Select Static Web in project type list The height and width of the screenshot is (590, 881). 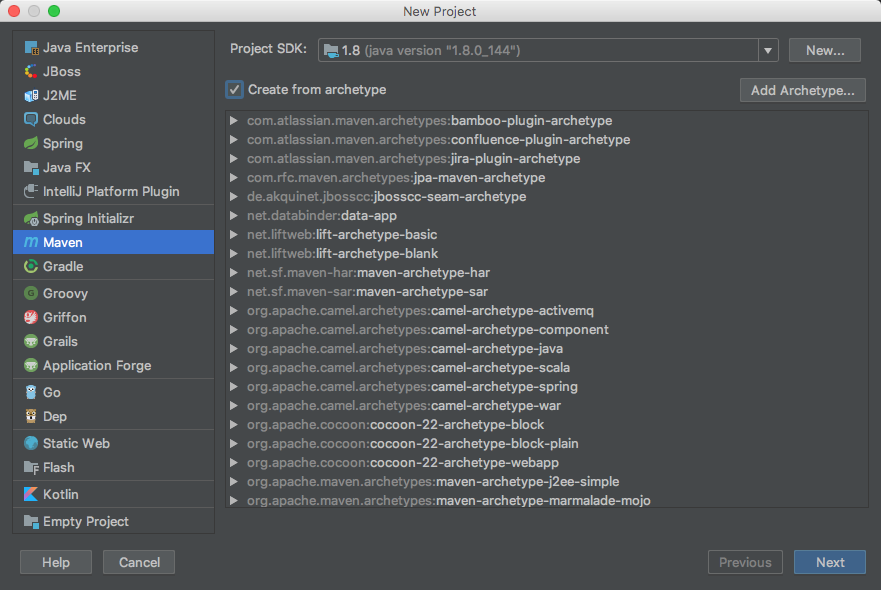(76, 444)
